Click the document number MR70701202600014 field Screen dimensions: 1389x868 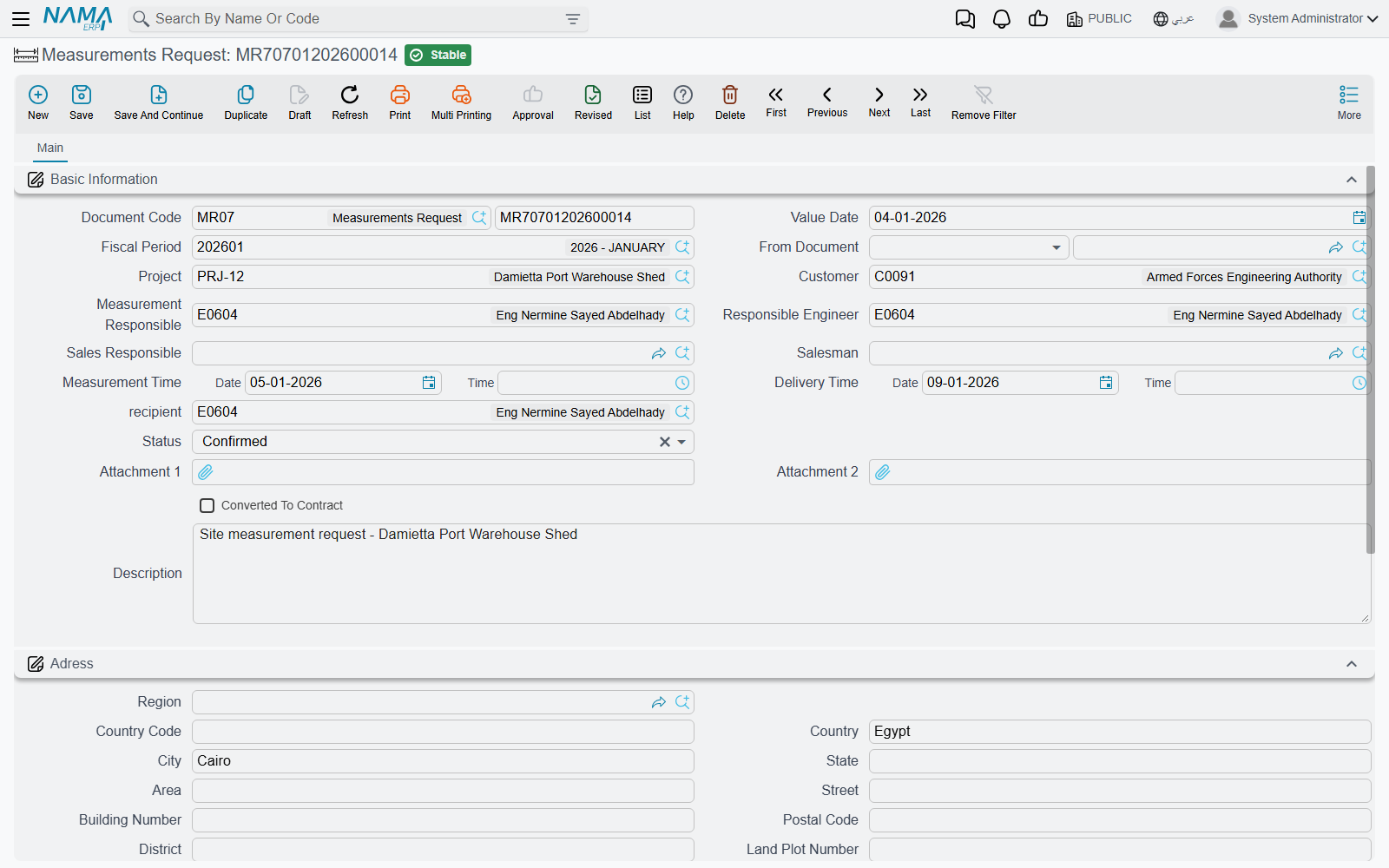(x=594, y=218)
